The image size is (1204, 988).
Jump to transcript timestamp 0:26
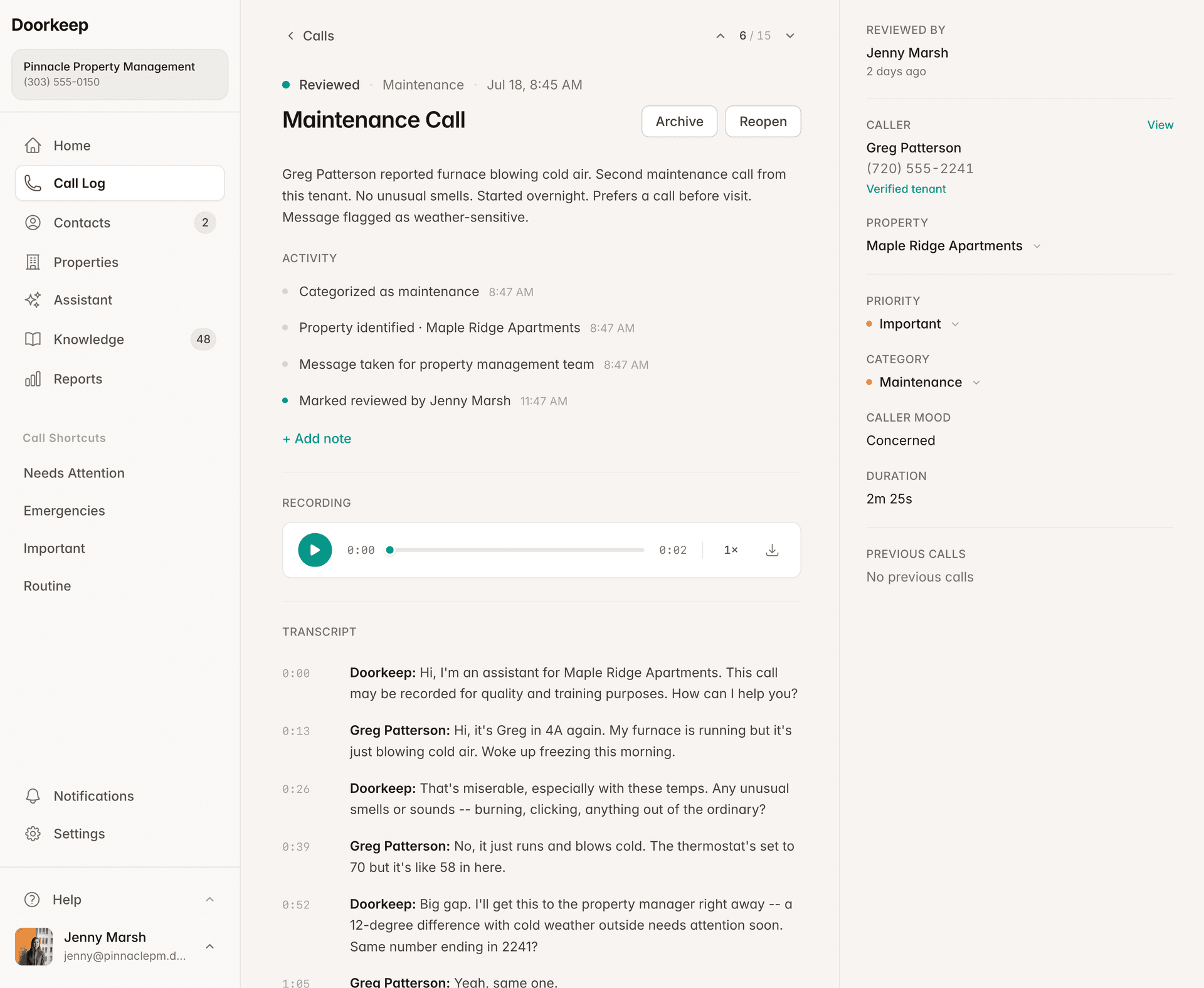[296, 789]
